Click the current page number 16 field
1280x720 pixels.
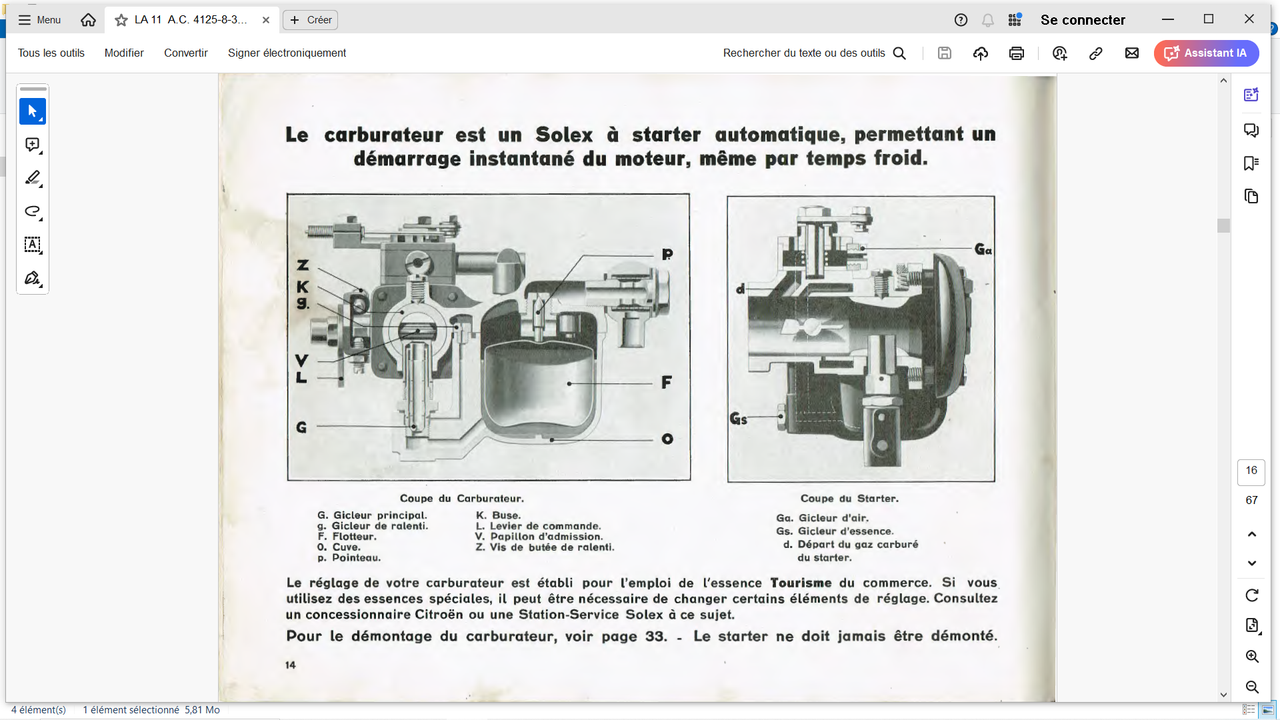click(x=1251, y=471)
